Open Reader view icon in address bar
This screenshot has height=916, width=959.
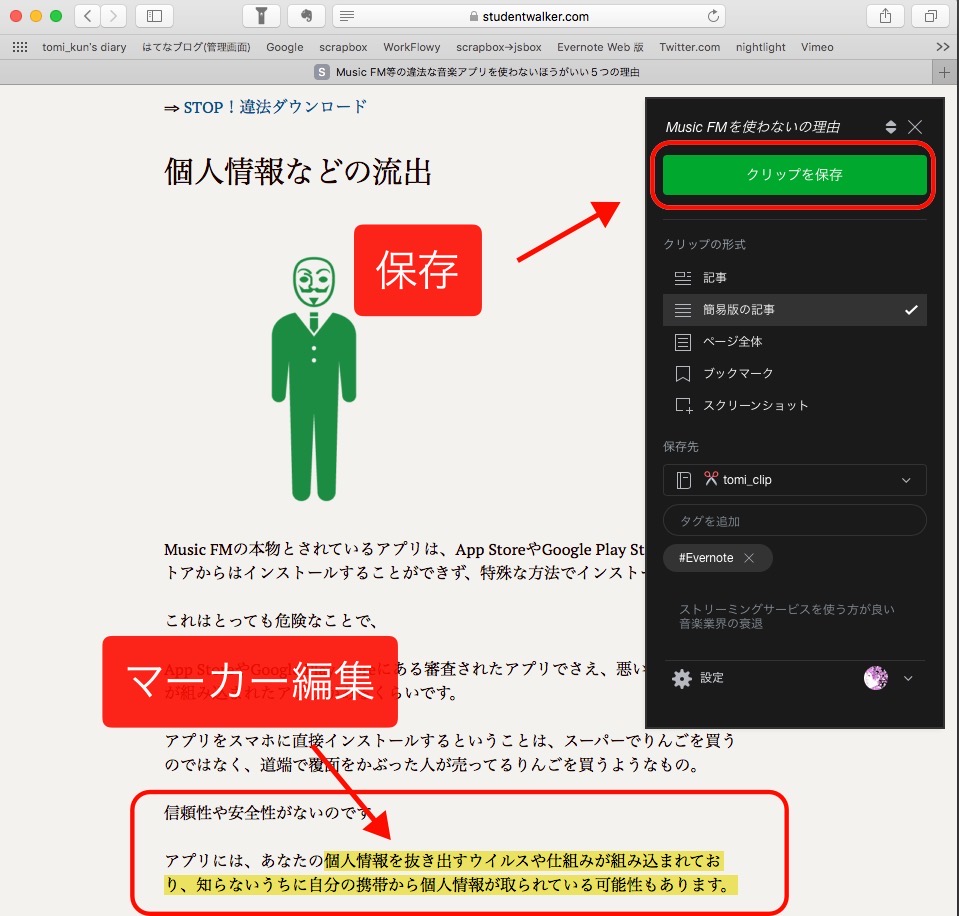coord(347,16)
